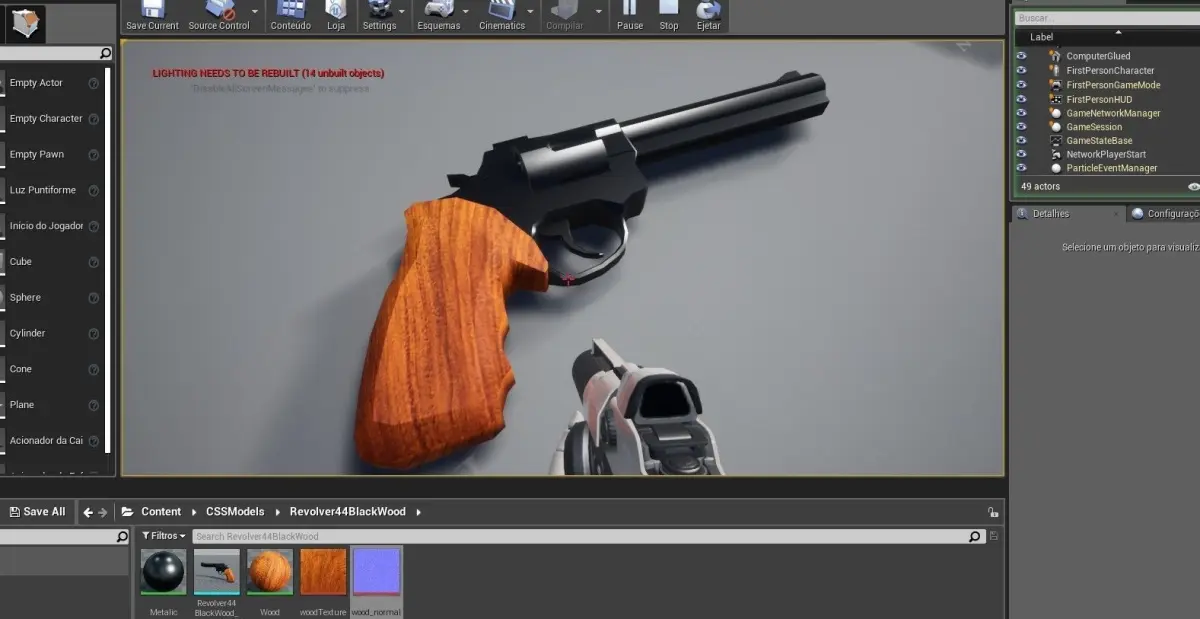Open the Source Control dropdown arrow
Image resolution: width=1200 pixels, height=619 pixels.
click(255, 12)
